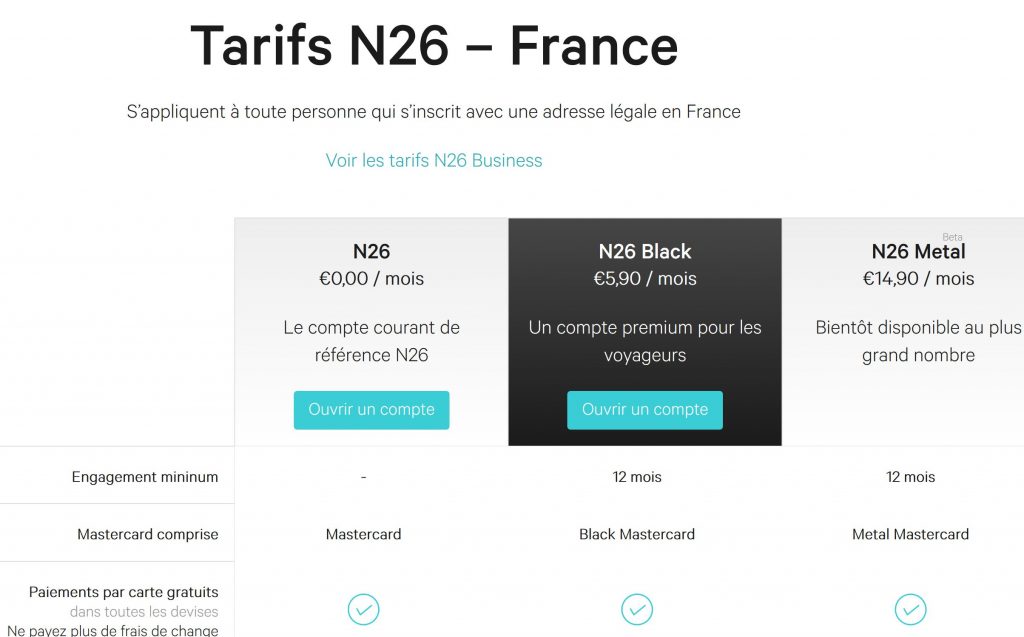Open Voir les tarifs N26 Business
Viewport: 1024px width, 637px height.
pyautogui.click(x=434, y=160)
